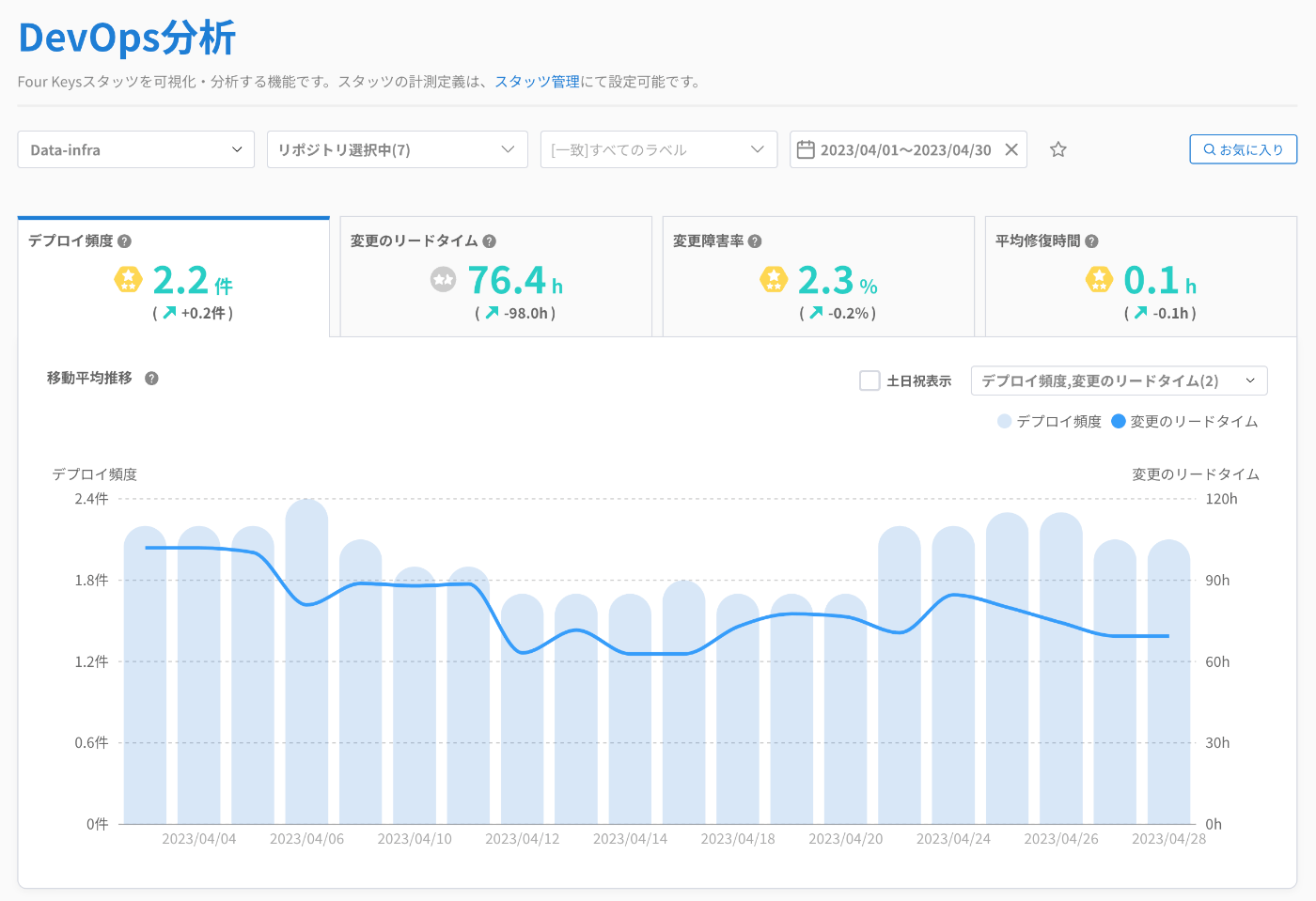
Task: Click the favorite star icon next to date range
Action: point(1058,149)
